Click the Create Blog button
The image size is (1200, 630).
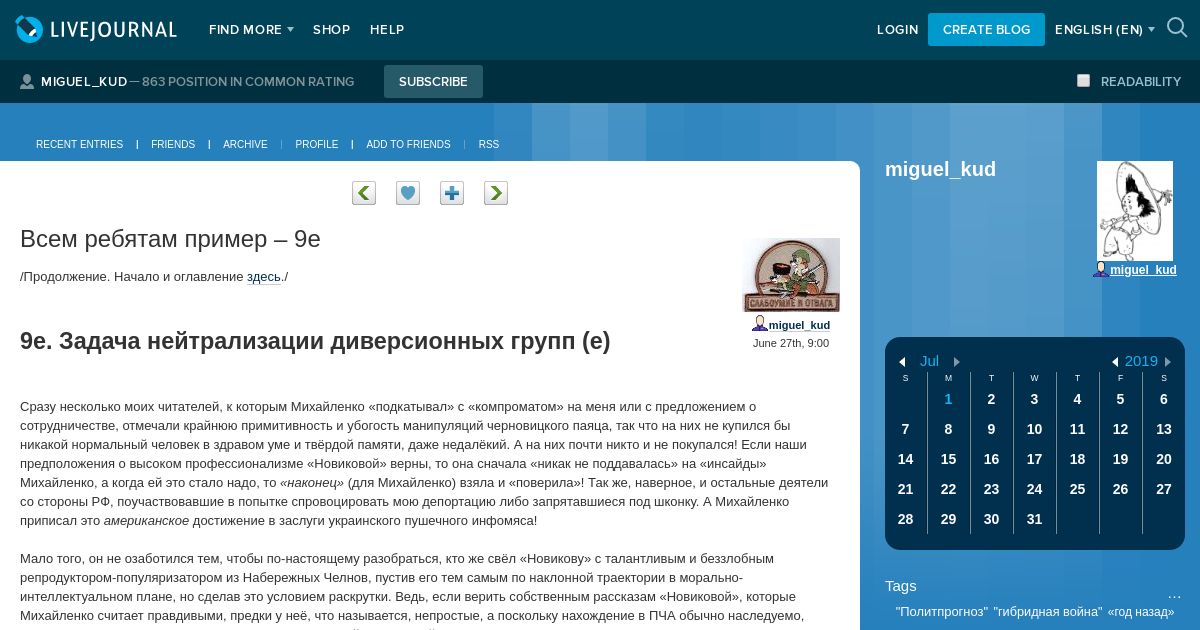[x=986, y=30]
